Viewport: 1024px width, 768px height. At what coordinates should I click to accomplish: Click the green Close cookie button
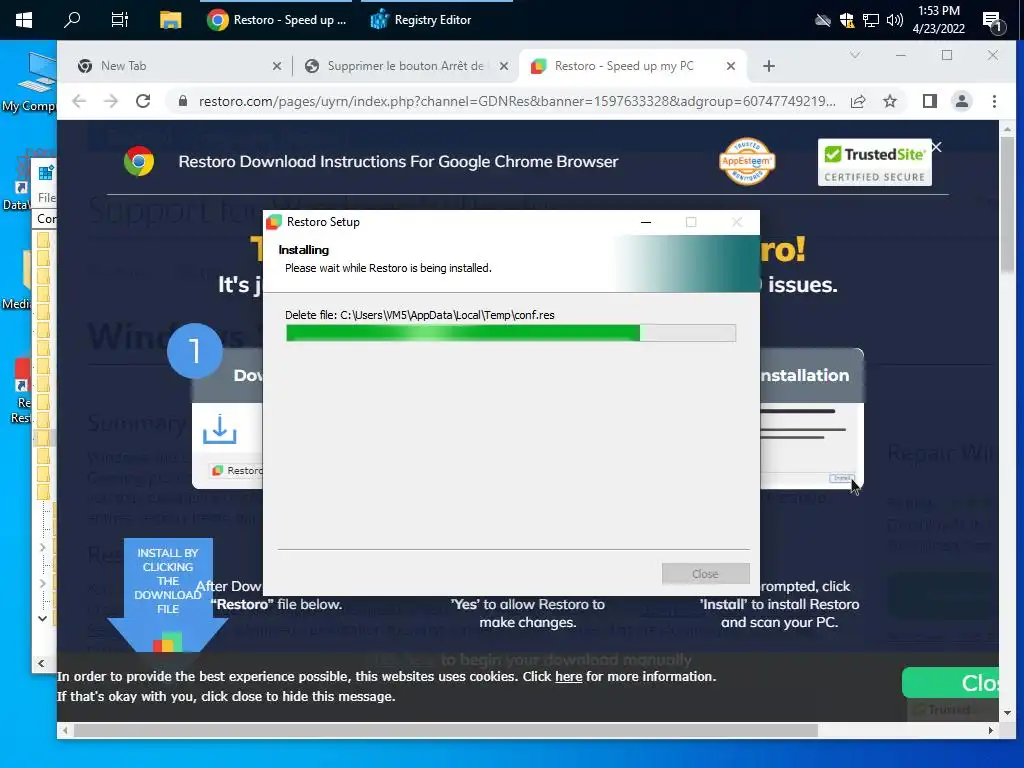950,683
